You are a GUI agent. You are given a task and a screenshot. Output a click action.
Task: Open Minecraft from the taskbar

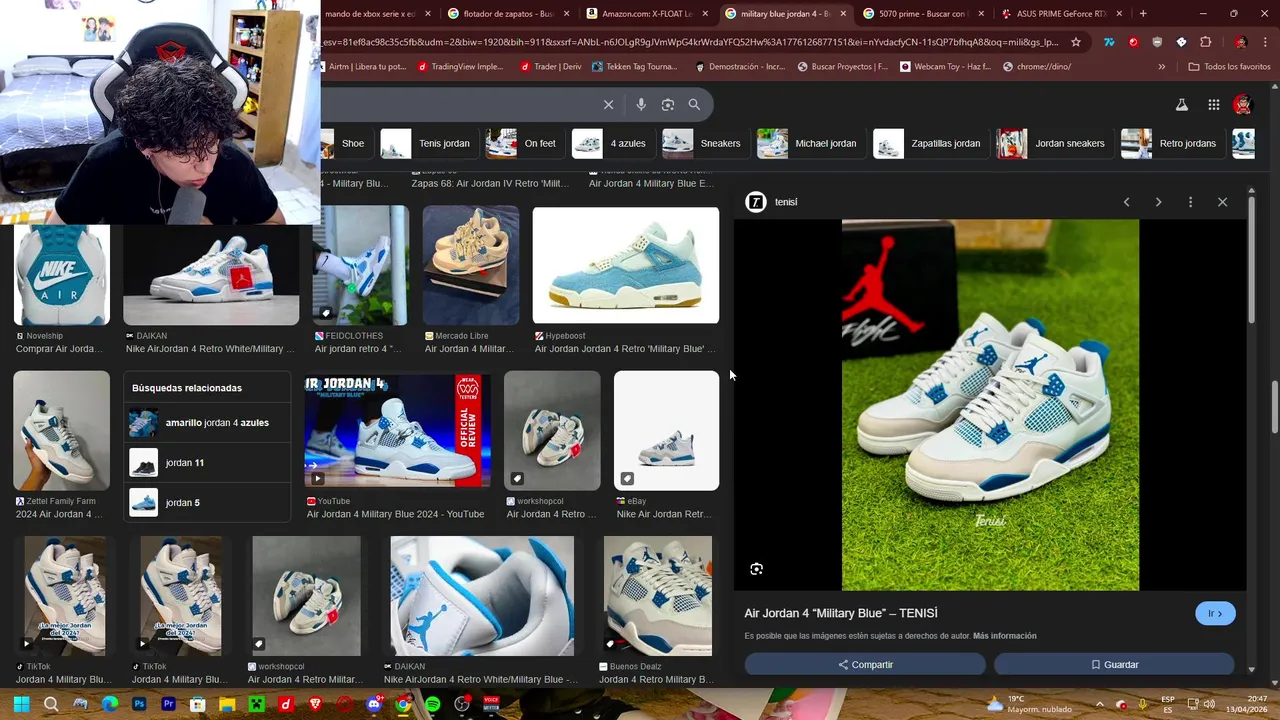pos(256,704)
